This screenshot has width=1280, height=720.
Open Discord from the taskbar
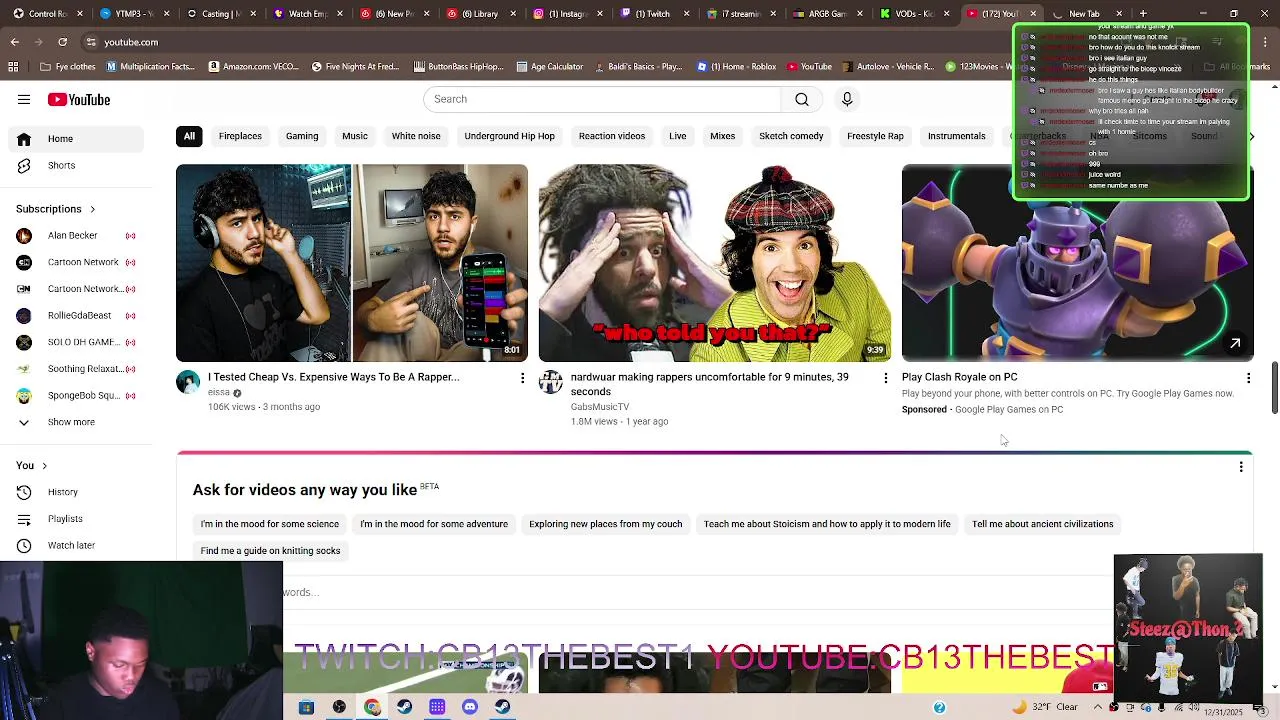[x=470, y=707]
